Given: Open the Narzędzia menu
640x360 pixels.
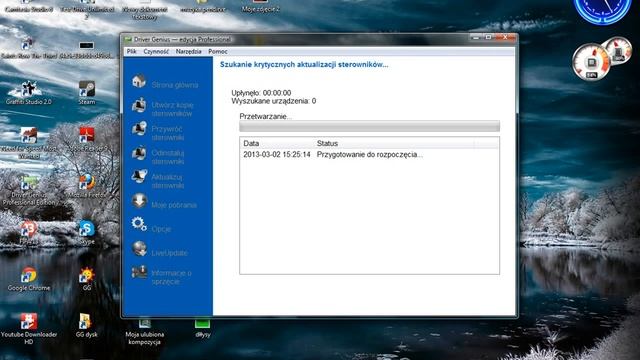Looking at the screenshot, I should coord(189,51).
